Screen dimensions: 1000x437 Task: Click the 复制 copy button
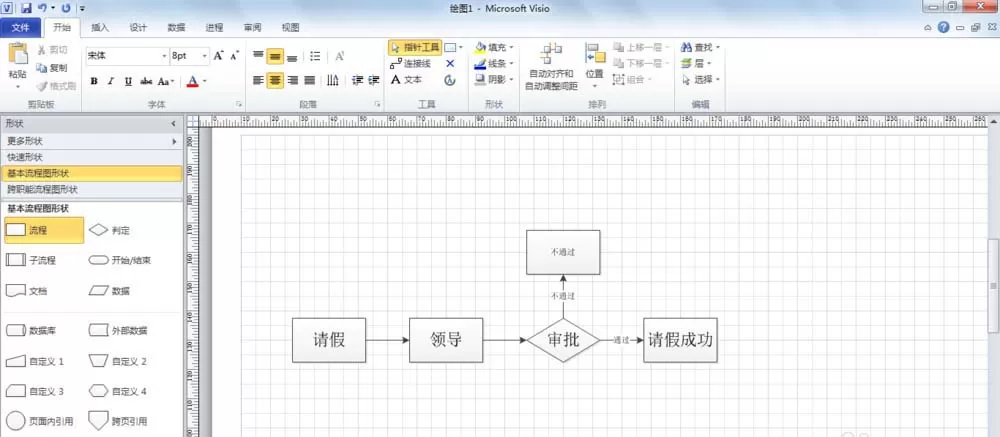(52, 68)
